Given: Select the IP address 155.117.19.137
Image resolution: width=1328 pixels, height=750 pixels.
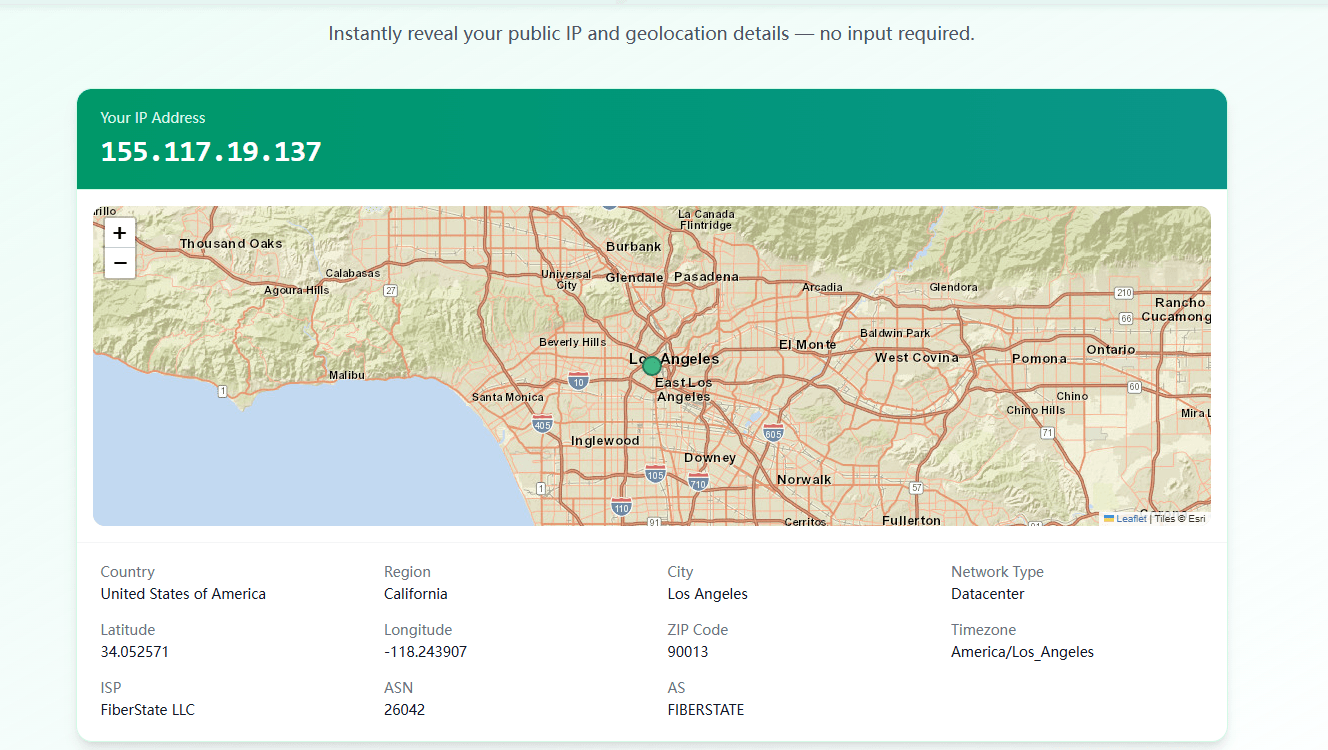Looking at the screenshot, I should [x=211, y=152].
